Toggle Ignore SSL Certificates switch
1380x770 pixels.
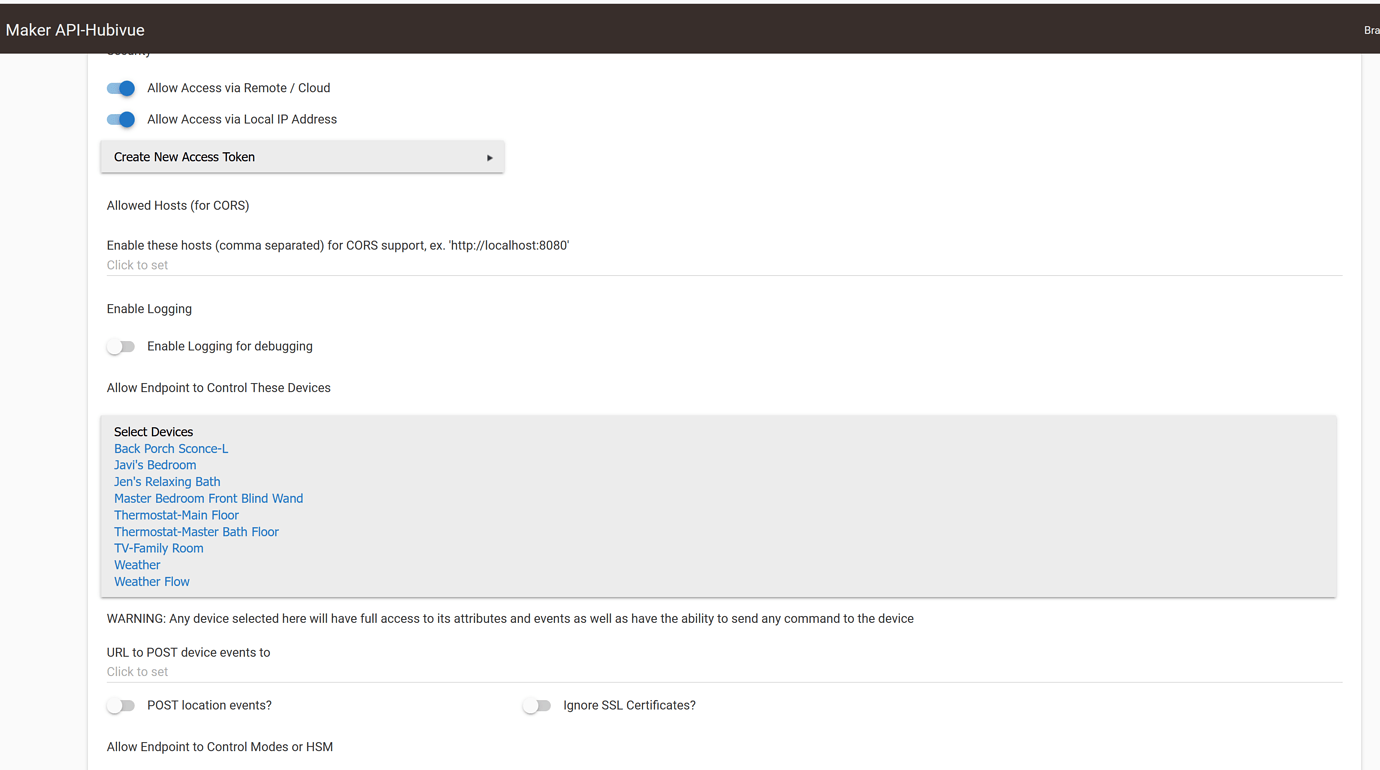click(x=537, y=705)
